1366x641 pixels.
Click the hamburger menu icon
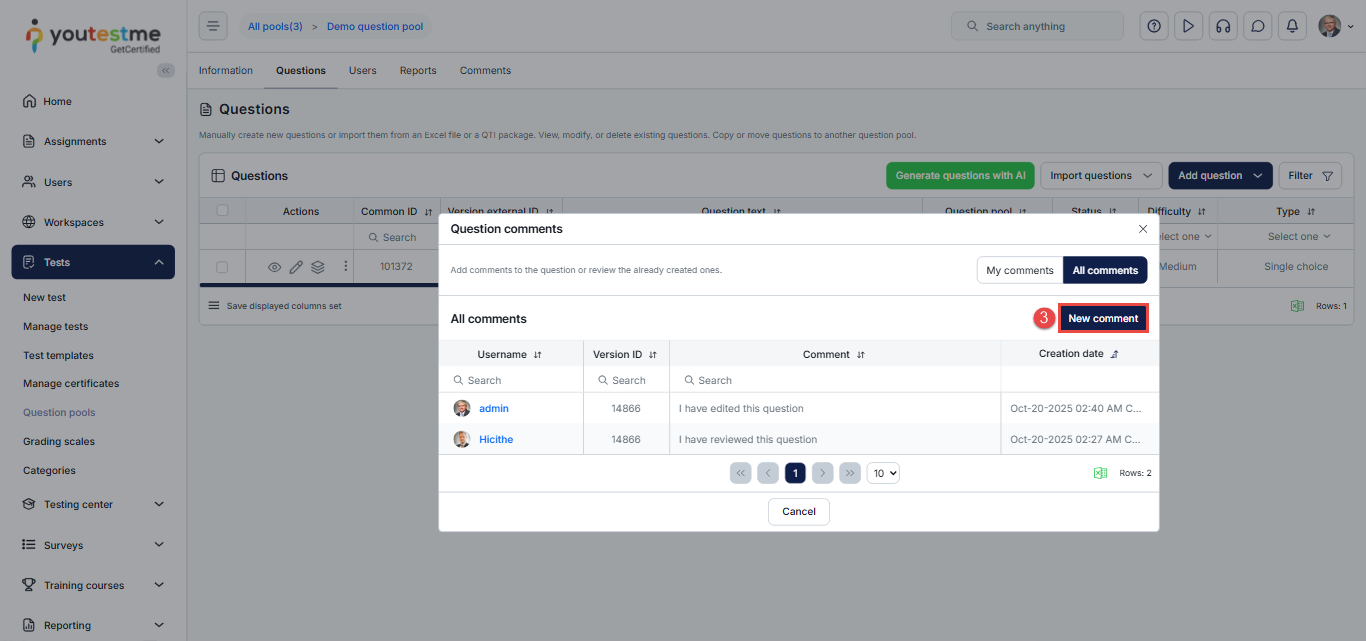(x=213, y=26)
